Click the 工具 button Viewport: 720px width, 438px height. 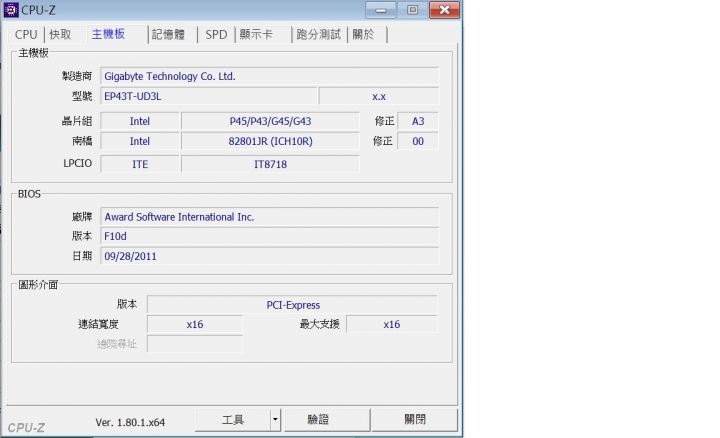(233, 420)
